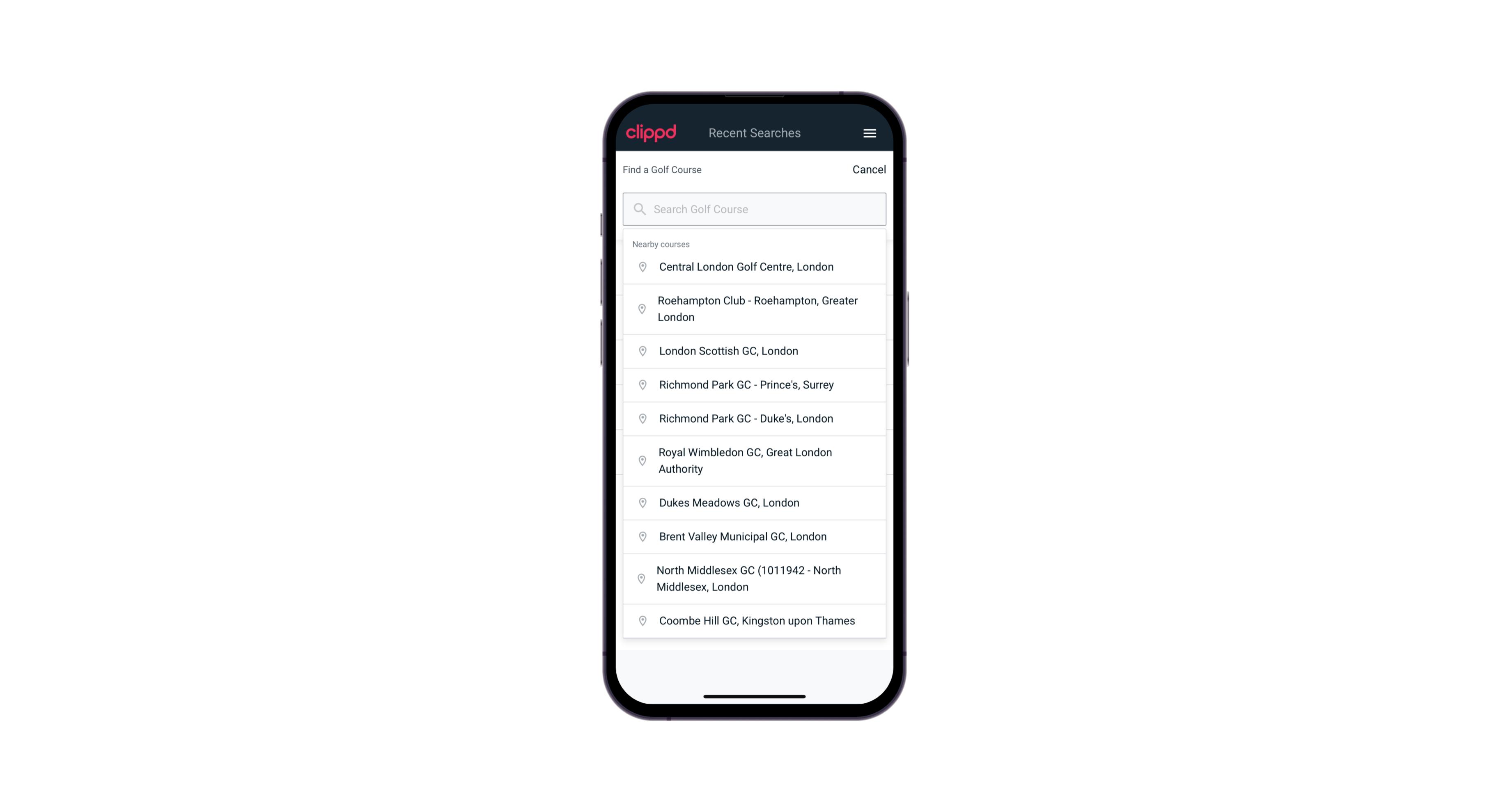Select Brent Valley Municipal GC, London
The width and height of the screenshot is (1510, 812).
point(755,536)
